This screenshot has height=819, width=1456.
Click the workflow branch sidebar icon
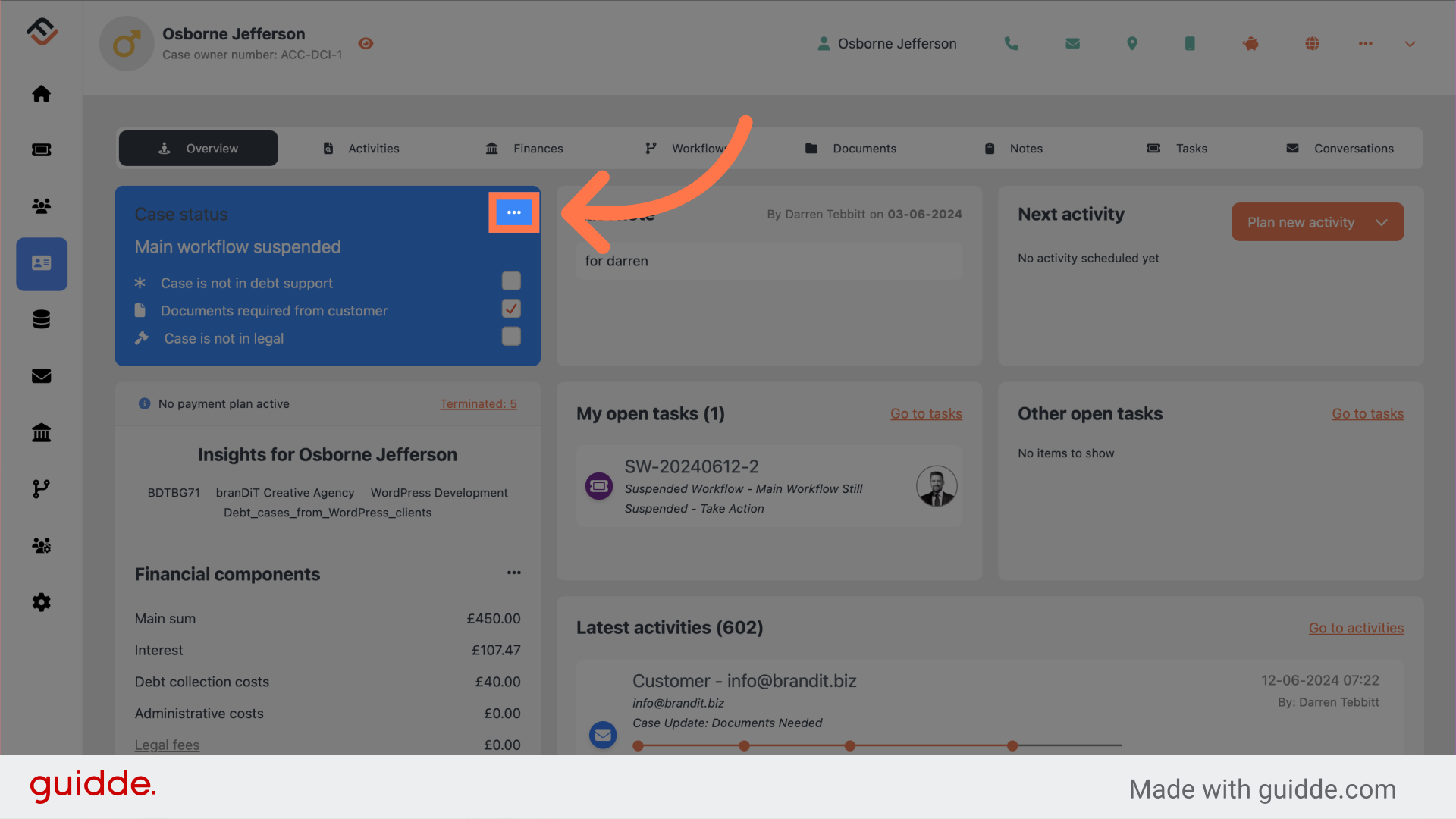41,489
